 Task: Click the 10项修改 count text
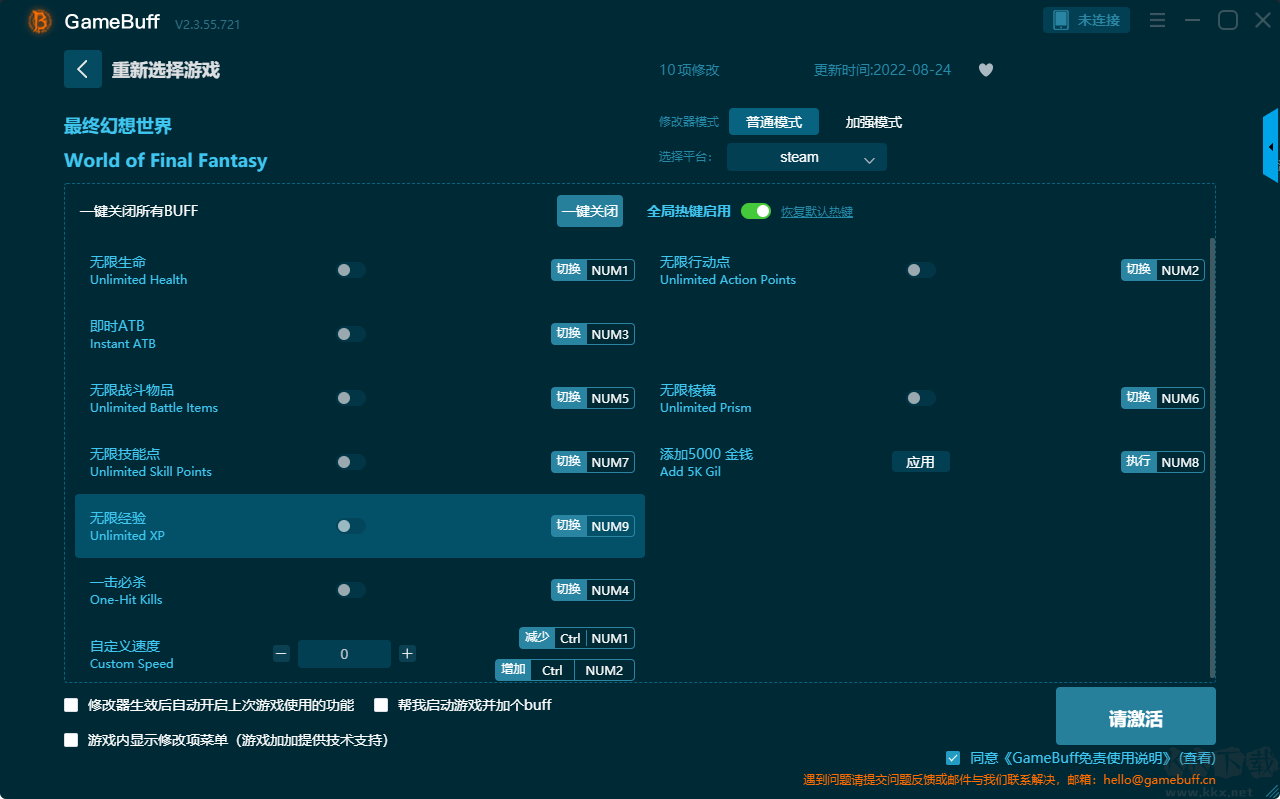point(689,70)
